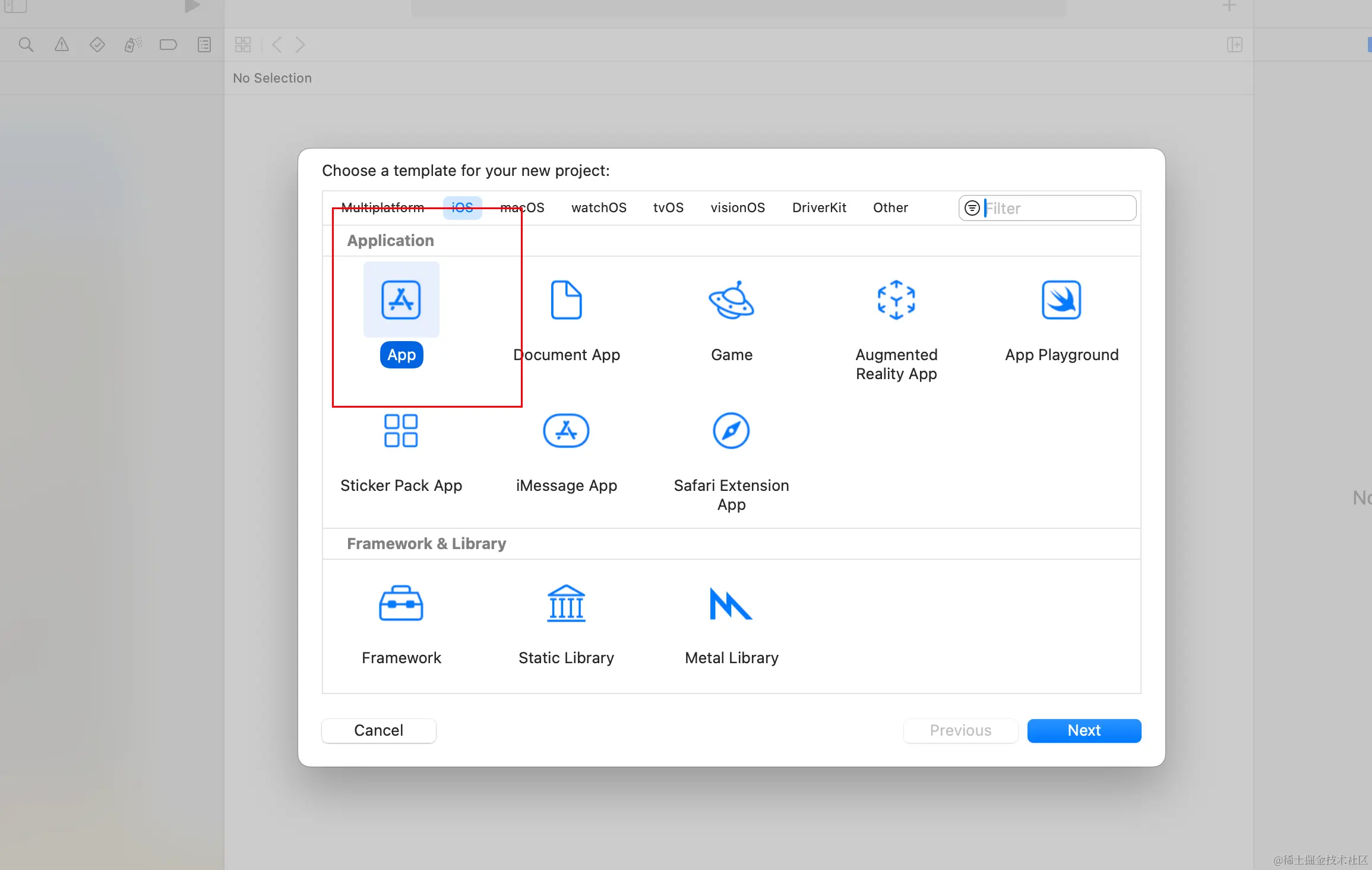This screenshot has height=870, width=1372.
Task: Open the filter options icon
Action: tap(972, 208)
